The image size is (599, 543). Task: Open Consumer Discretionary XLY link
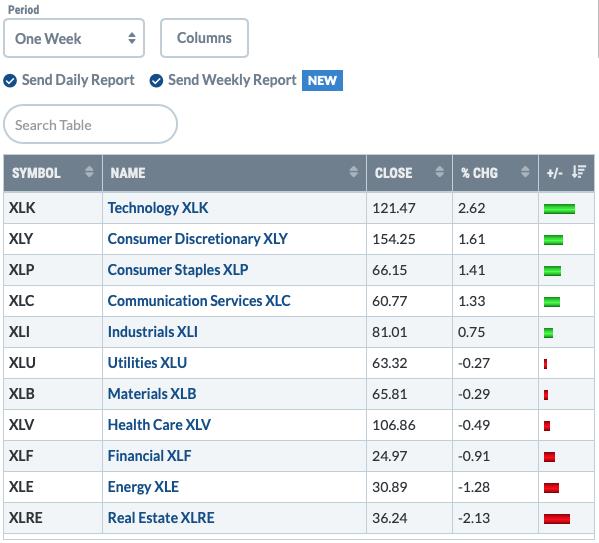[x=198, y=239]
